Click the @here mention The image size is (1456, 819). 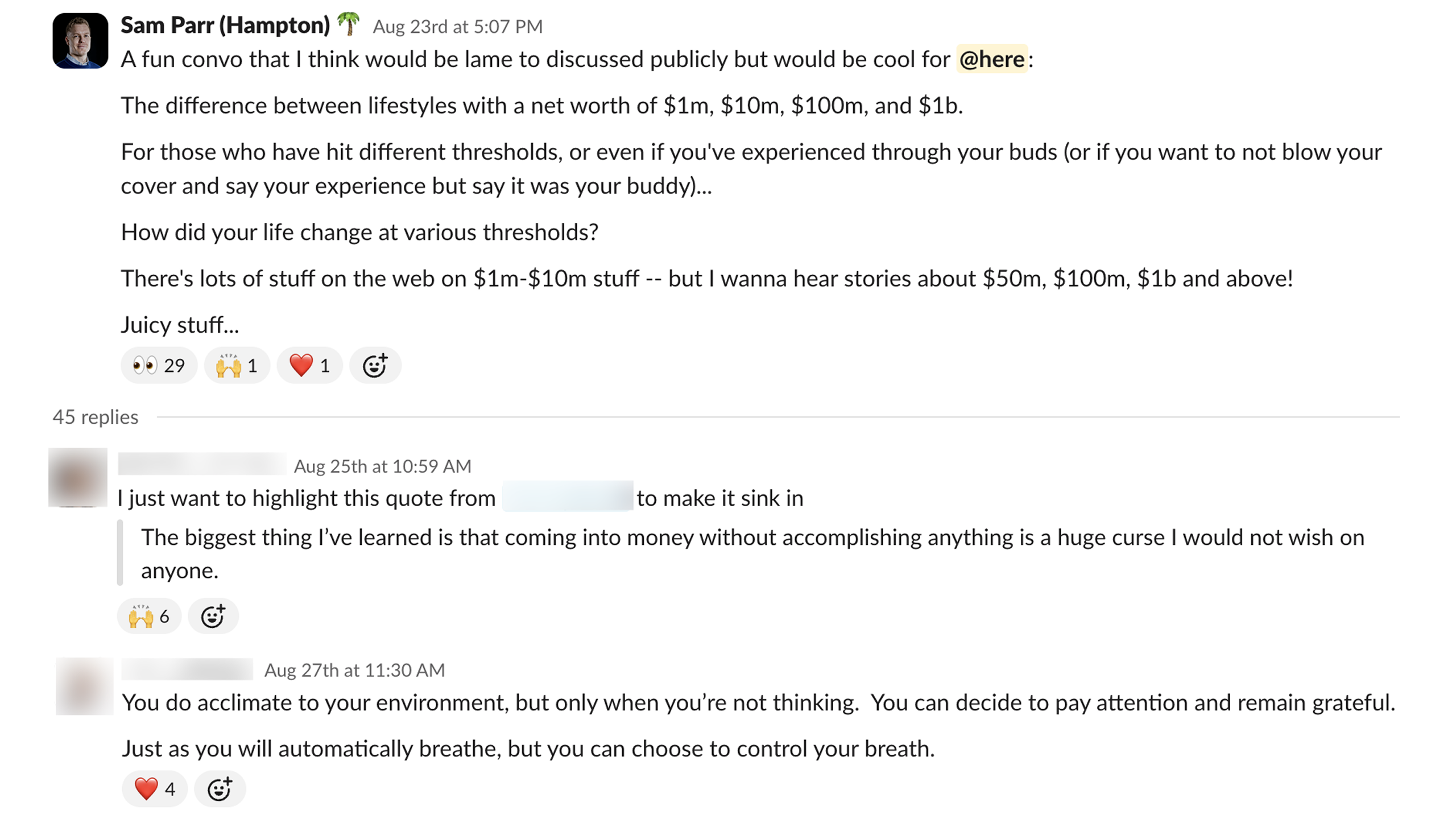[x=992, y=59]
